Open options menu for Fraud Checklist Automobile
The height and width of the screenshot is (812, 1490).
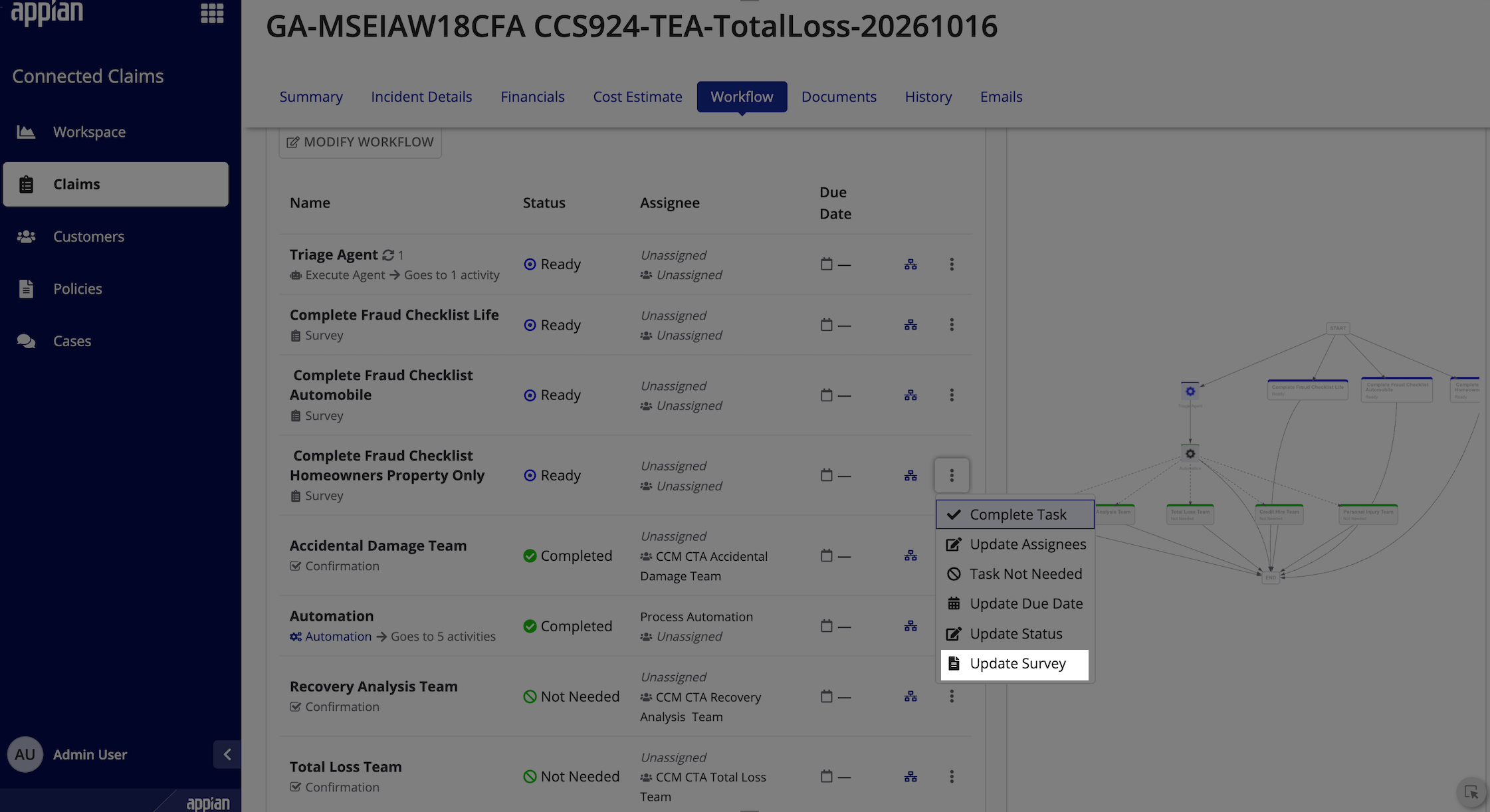coord(952,395)
